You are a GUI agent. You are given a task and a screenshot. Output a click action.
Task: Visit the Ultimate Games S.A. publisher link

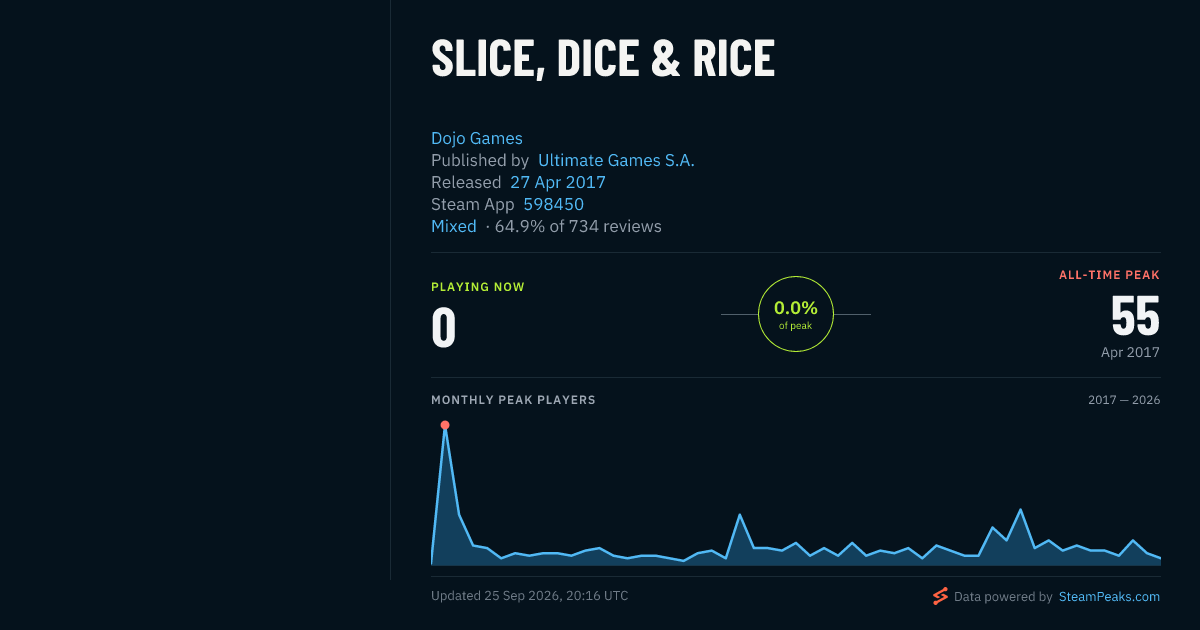coord(616,161)
